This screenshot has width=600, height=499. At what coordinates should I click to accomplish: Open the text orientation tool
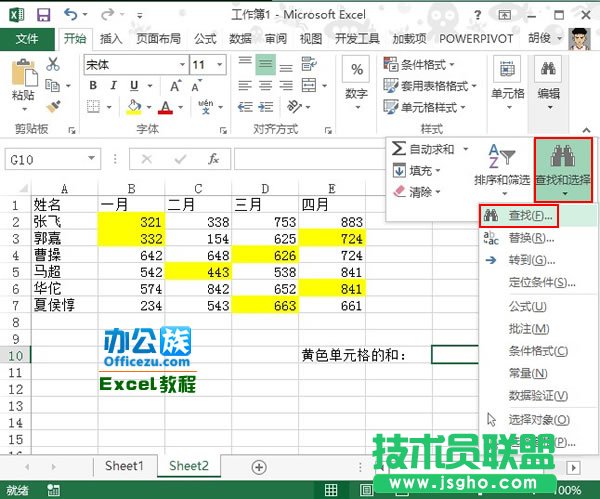[295, 107]
